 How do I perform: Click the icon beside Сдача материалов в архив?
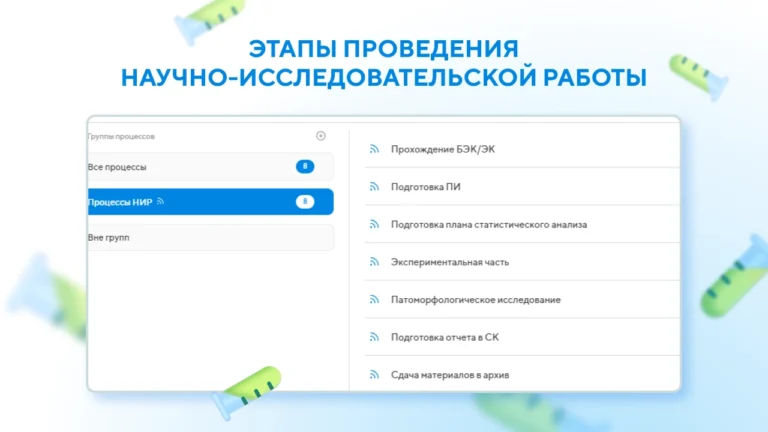pos(374,375)
